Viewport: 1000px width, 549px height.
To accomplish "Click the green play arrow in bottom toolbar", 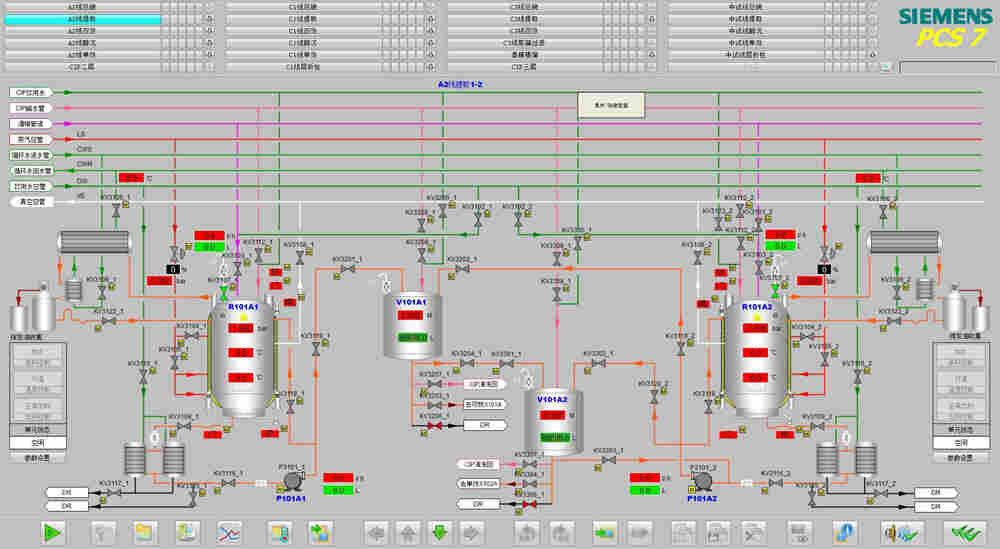I will [52, 531].
